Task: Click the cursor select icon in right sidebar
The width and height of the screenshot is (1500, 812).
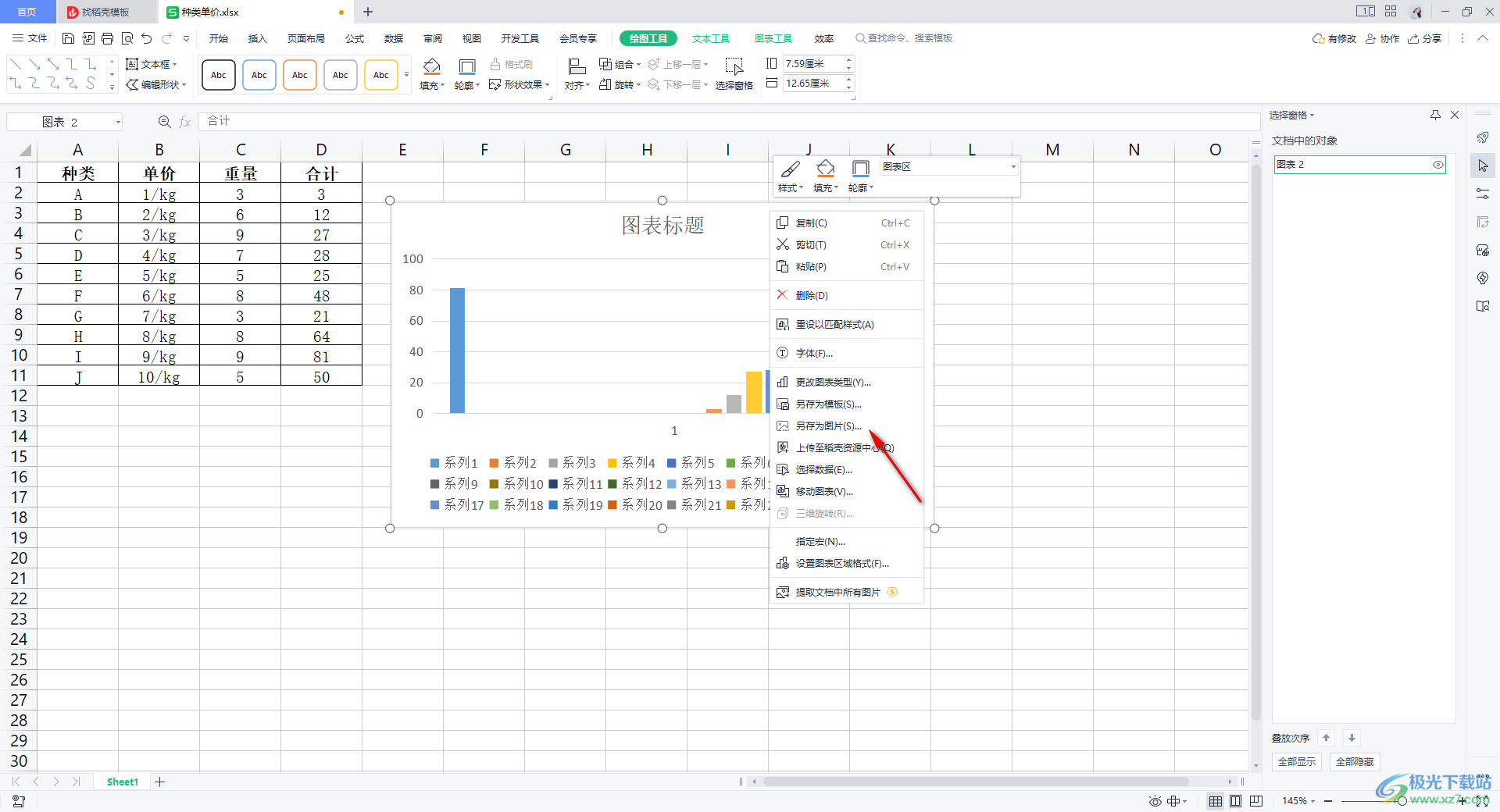Action: tap(1483, 166)
